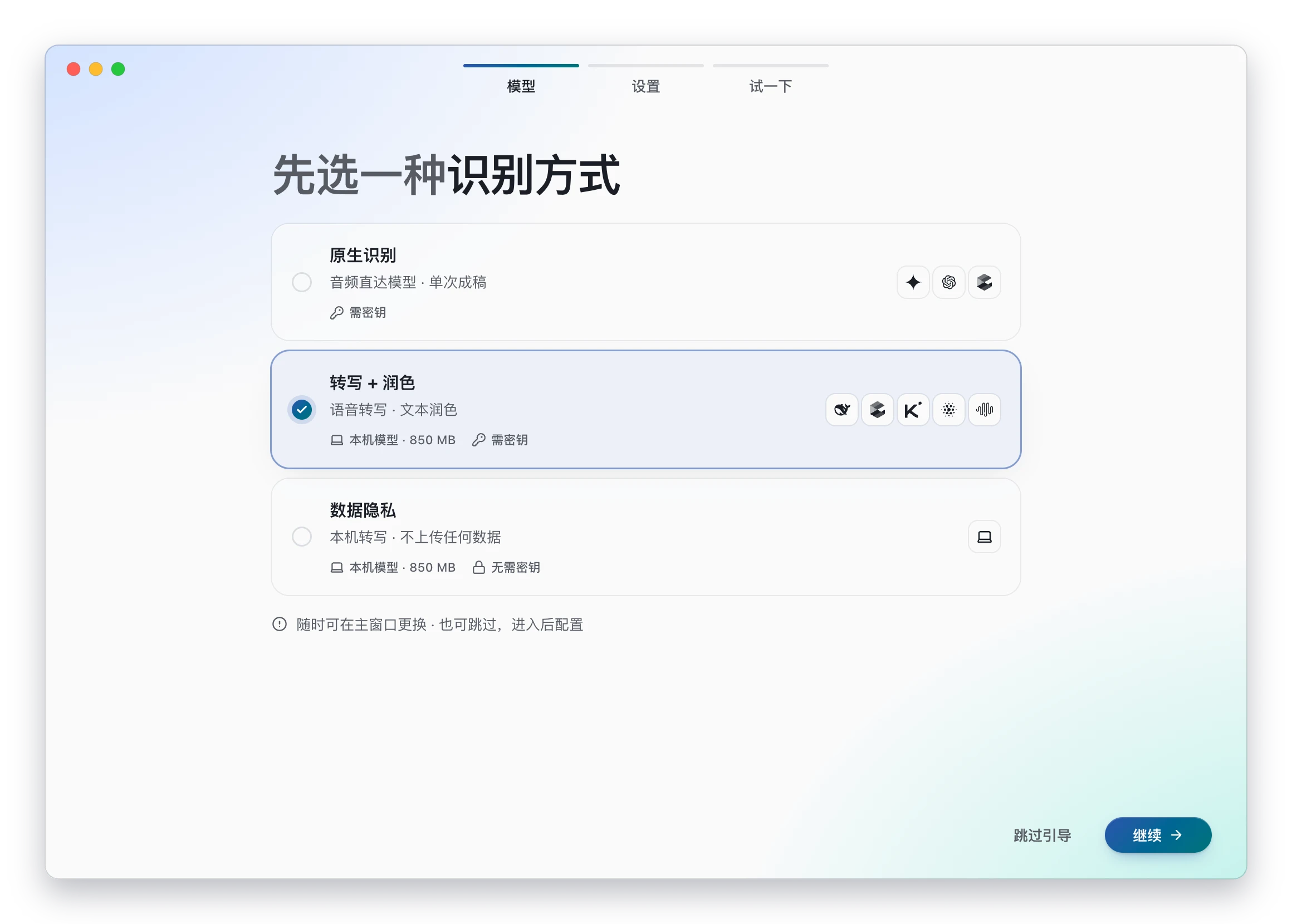
Task: Click 本机模型 · 850 MB in 转写 + 润色 card
Action: point(402,440)
